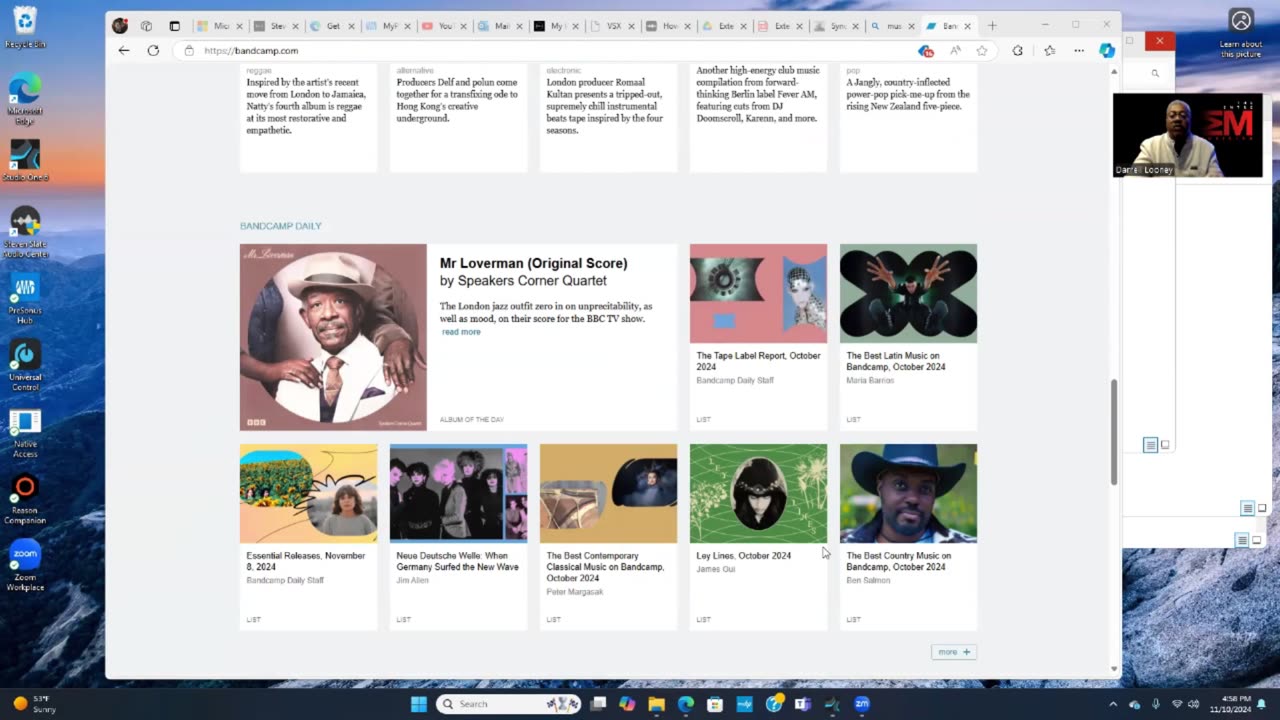1280x720 pixels.
Task: Open Zoom from the taskbar
Action: tap(861, 704)
